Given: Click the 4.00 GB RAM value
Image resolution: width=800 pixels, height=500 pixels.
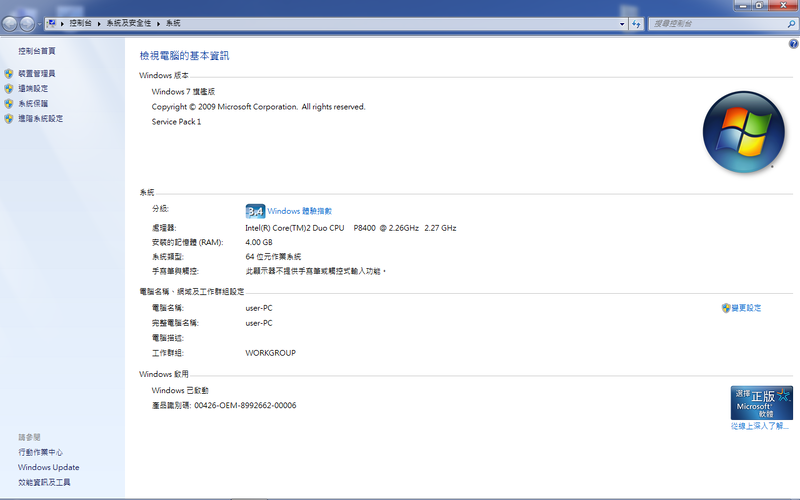Looking at the screenshot, I should (x=259, y=242).
